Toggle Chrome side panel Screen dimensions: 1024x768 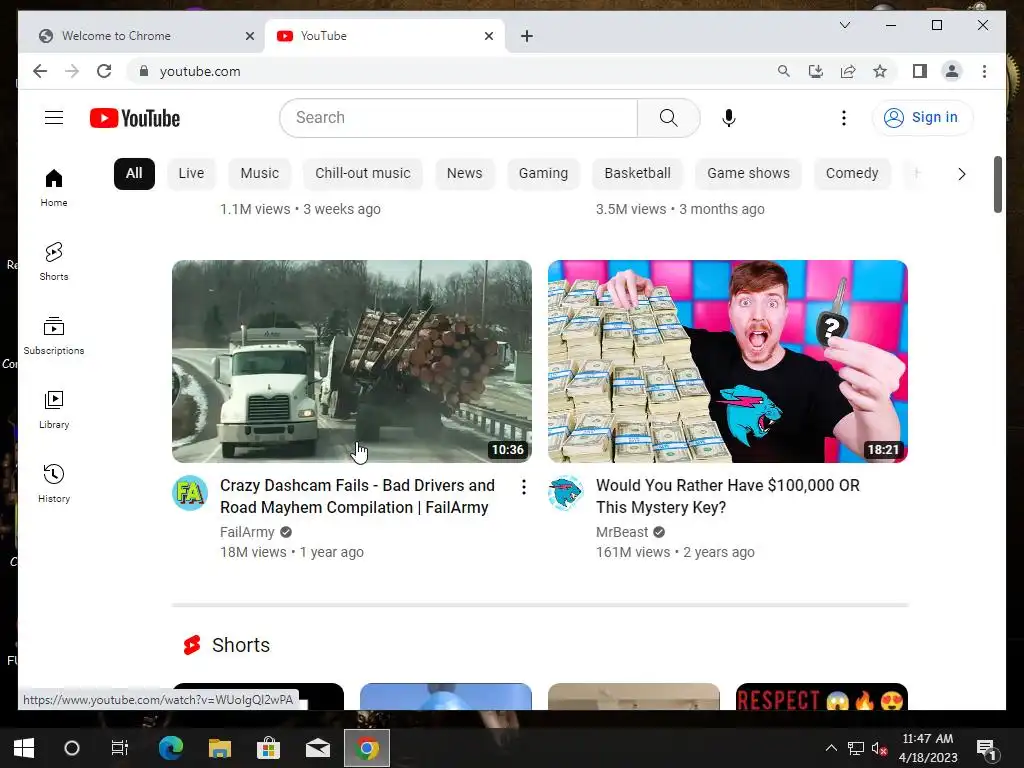tap(920, 71)
